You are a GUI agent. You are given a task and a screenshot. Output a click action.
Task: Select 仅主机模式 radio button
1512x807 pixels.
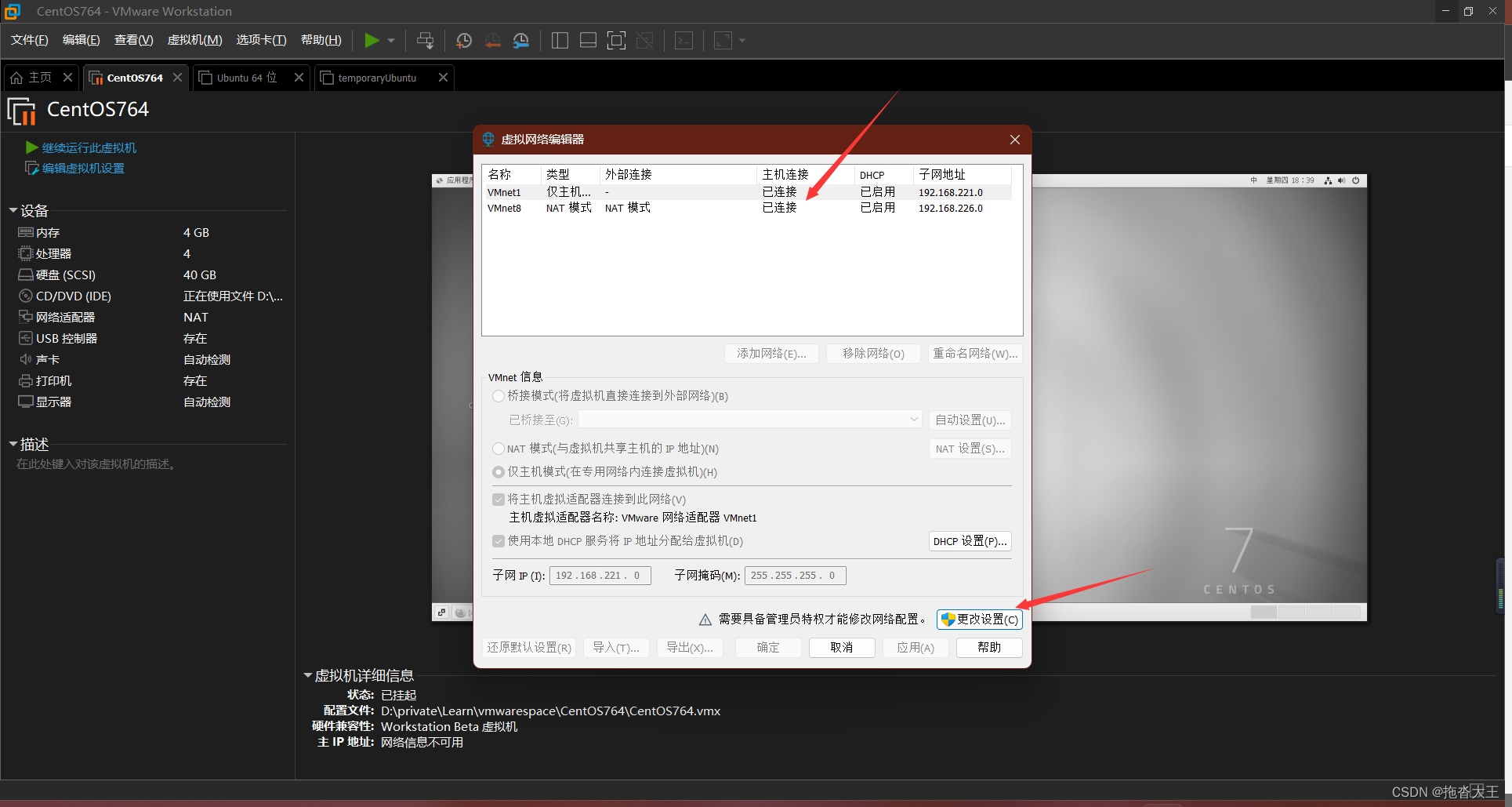[x=499, y=472]
